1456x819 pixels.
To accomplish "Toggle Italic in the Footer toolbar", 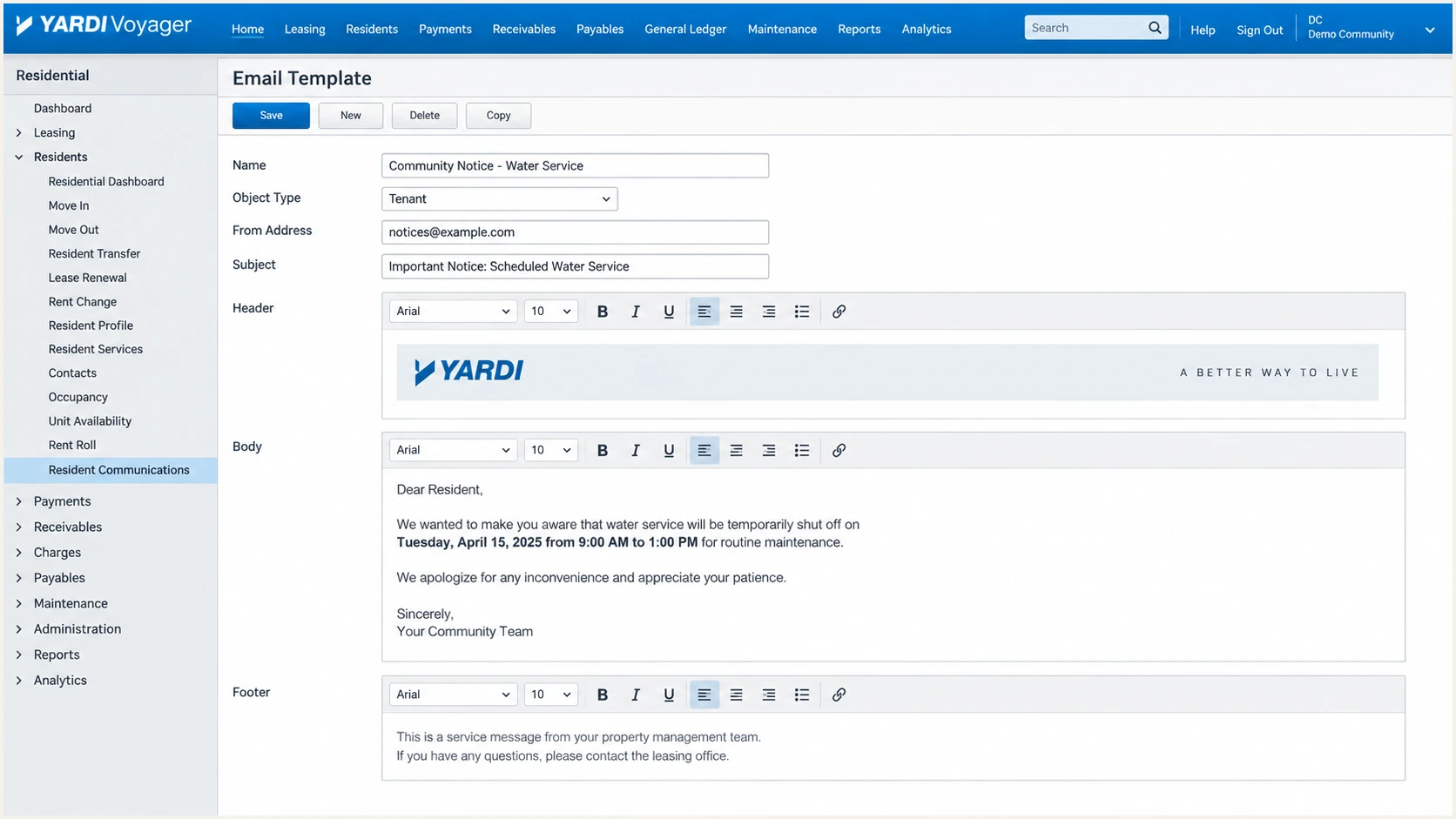I will tap(636, 695).
